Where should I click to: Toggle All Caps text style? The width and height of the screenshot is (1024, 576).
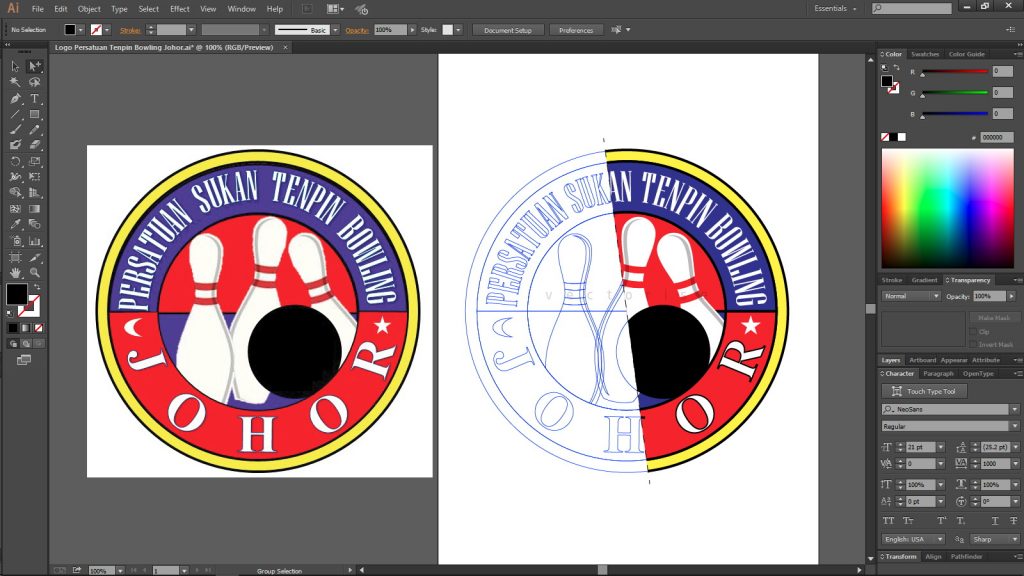[888, 520]
